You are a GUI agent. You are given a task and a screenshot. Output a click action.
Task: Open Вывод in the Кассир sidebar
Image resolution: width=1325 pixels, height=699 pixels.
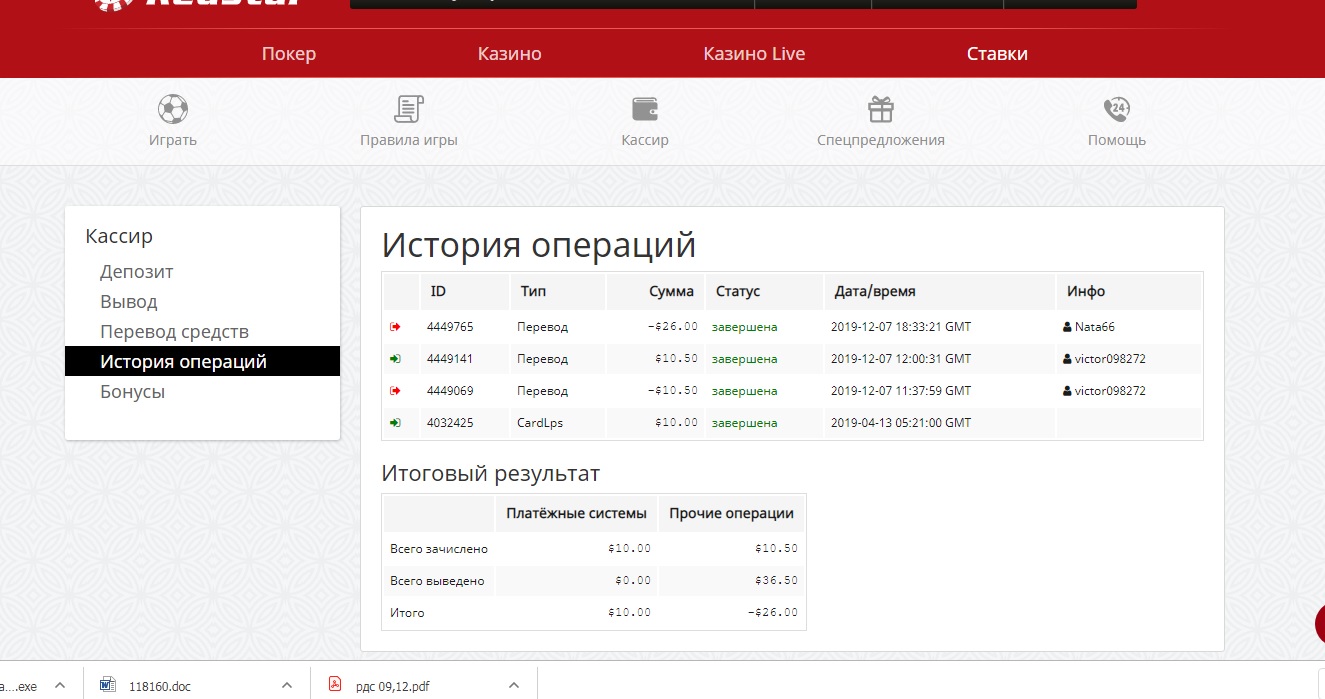point(129,302)
